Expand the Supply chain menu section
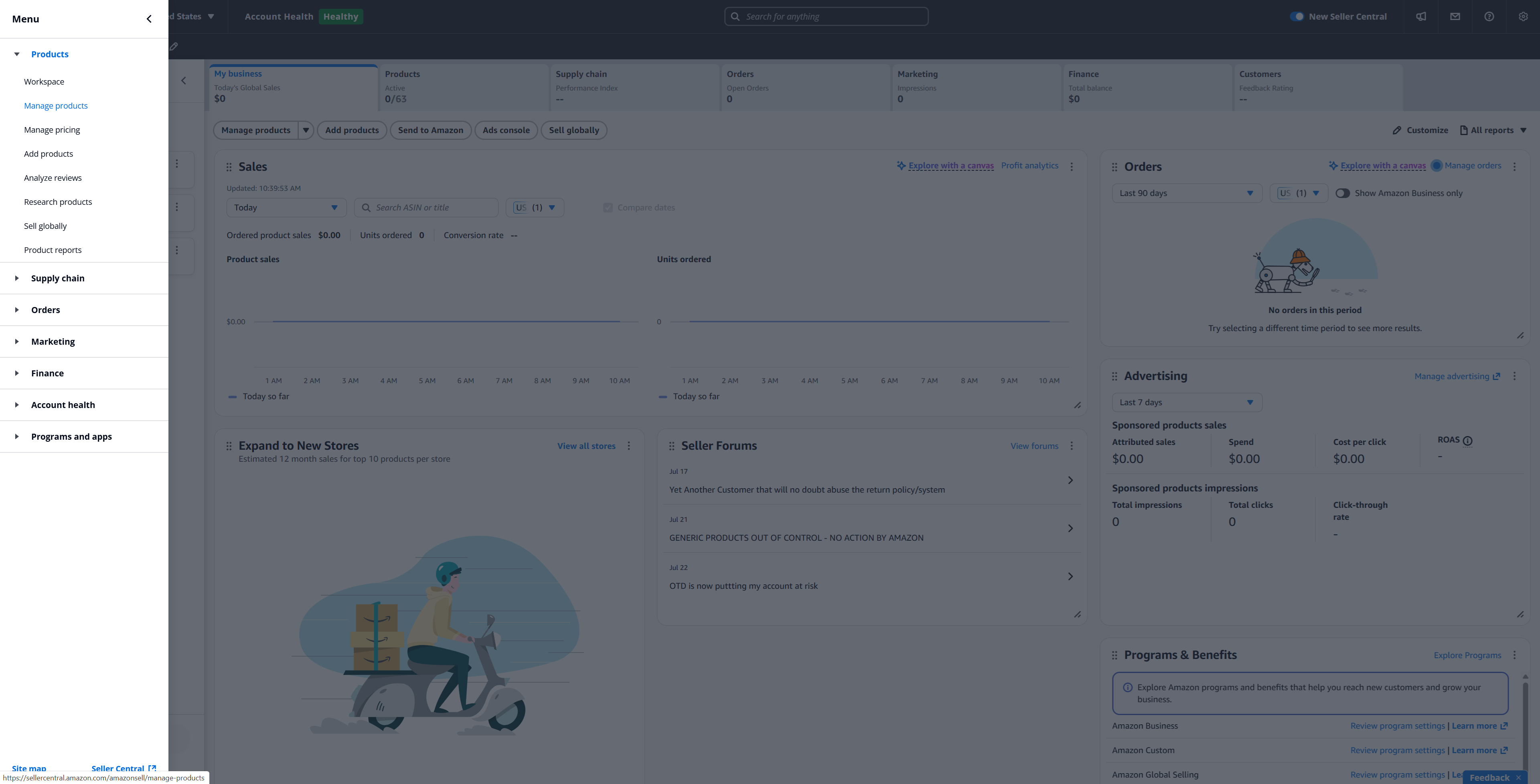Screen dimensions: 1540x784 pos(17,279)
